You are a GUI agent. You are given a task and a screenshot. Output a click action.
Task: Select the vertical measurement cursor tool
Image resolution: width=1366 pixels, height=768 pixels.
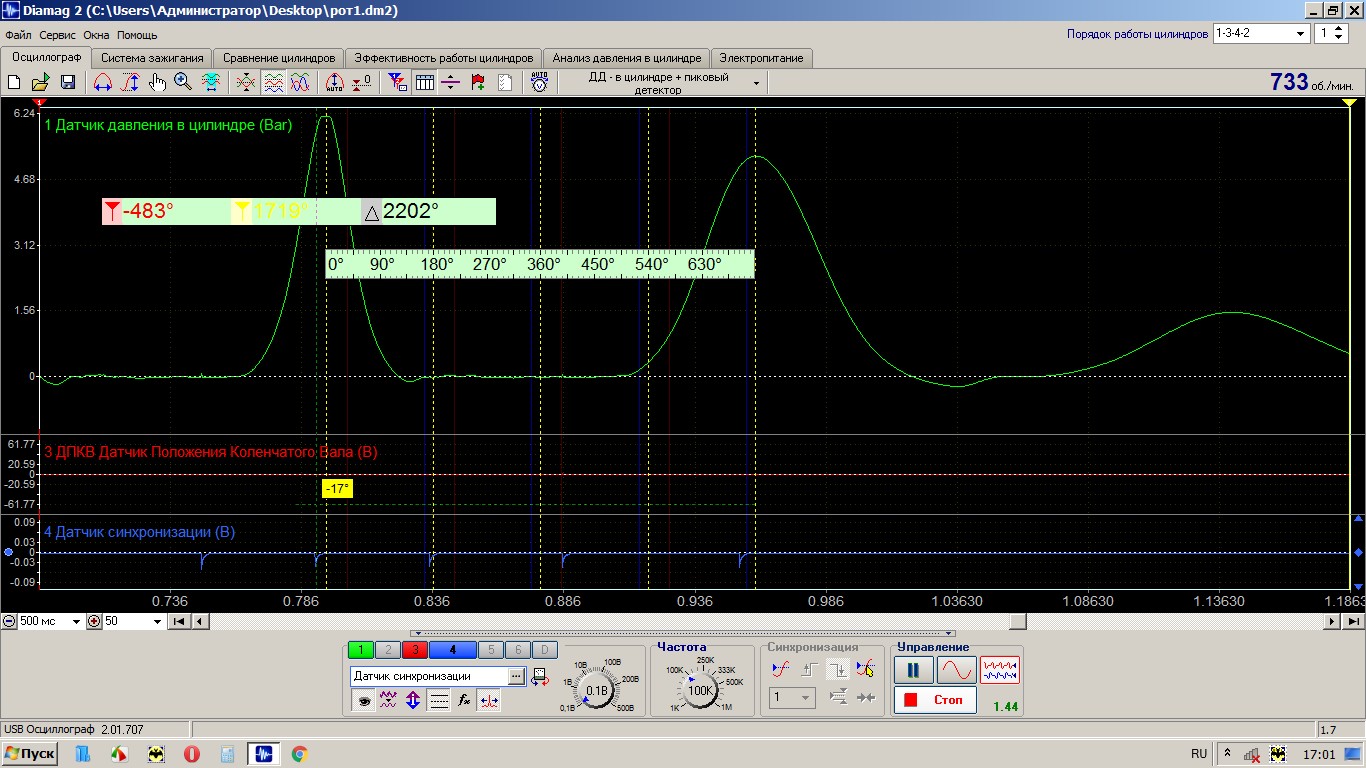coord(130,83)
